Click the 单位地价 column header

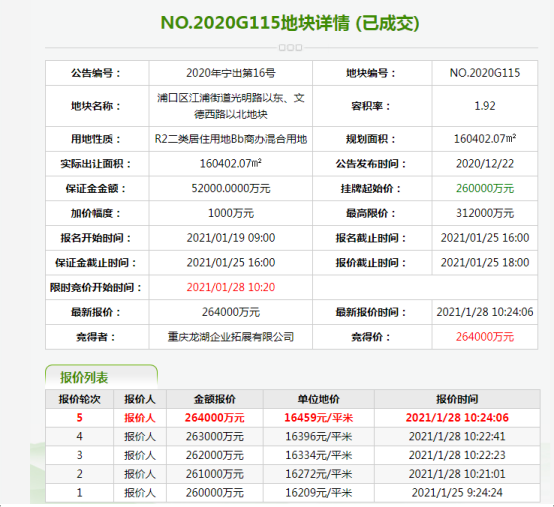click(x=319, y=399)
